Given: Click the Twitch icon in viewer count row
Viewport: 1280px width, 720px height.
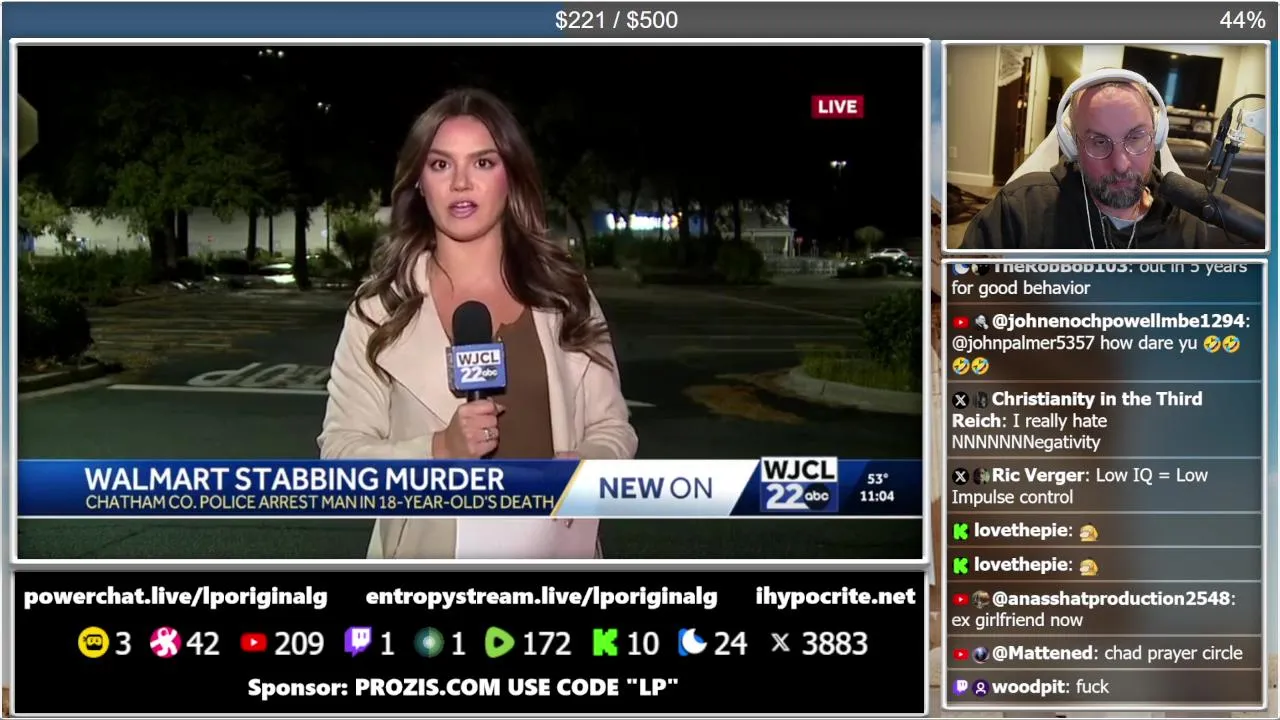Looking at the screenshot, I should click(x=358, y=643).
